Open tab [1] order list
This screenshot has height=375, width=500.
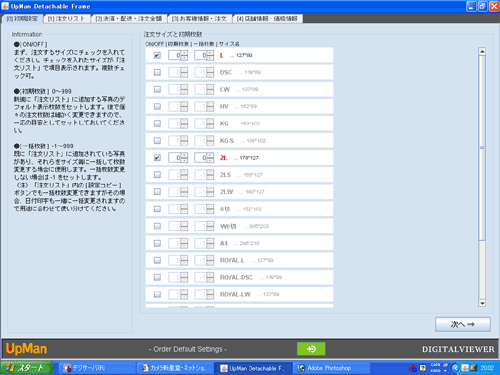pos(67,19)
